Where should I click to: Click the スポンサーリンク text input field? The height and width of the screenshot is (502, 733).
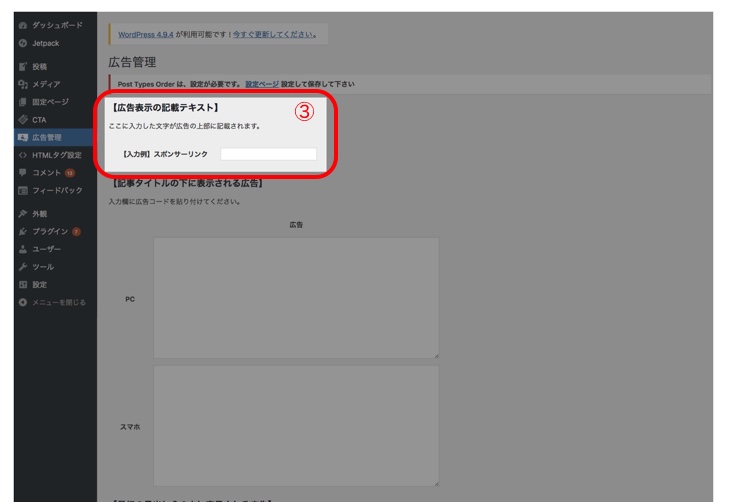(x=268, y=154)
